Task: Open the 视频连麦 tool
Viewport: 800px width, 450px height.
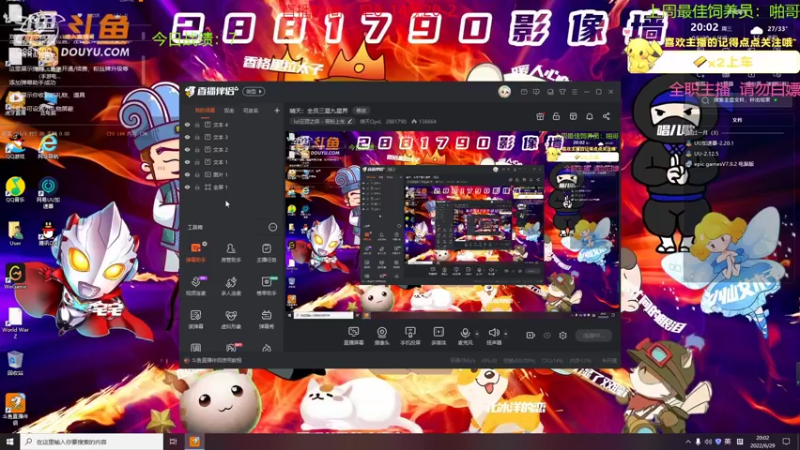Action: 195,286
